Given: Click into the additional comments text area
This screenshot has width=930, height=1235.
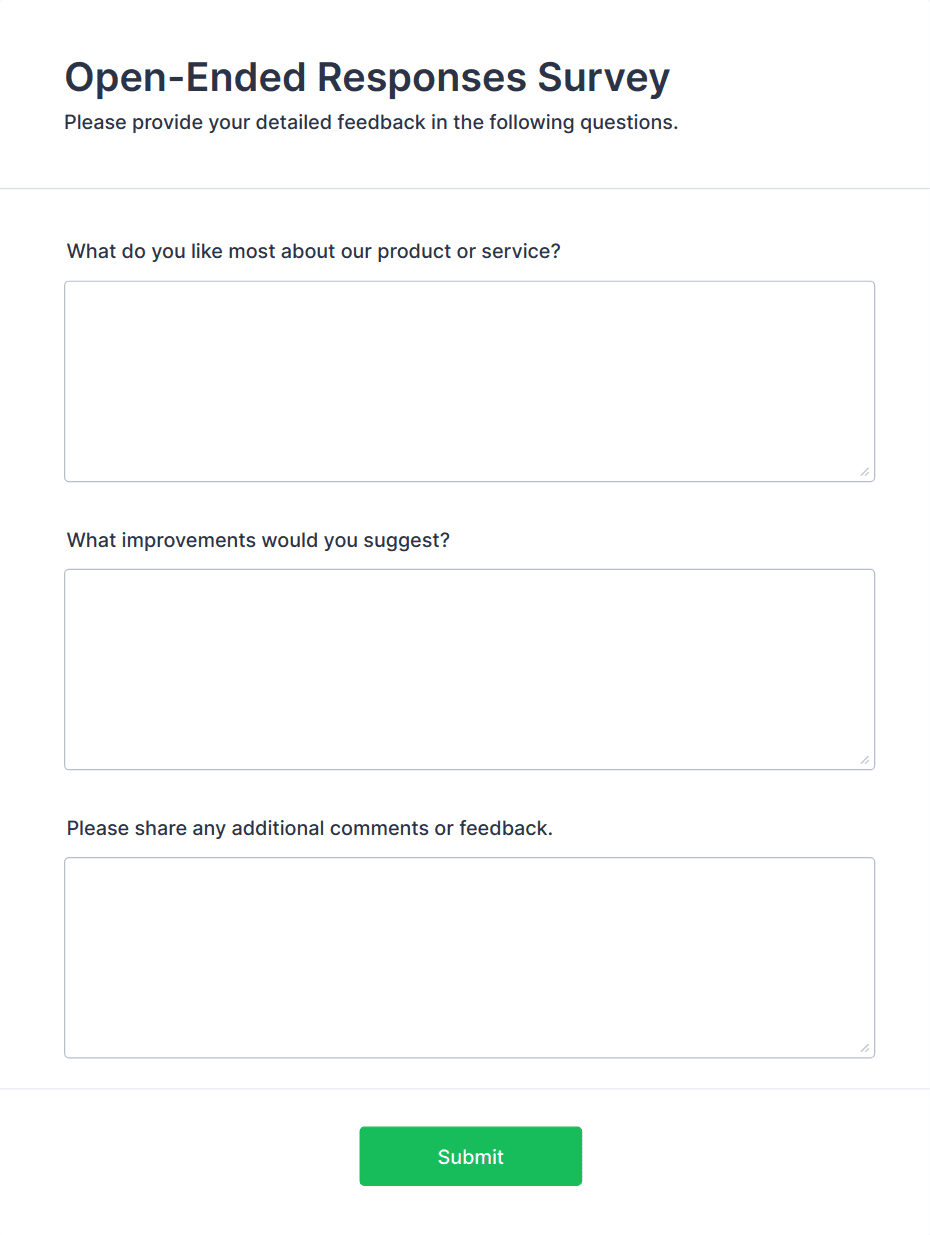Looking at the screenshot, I should [469, 957].
